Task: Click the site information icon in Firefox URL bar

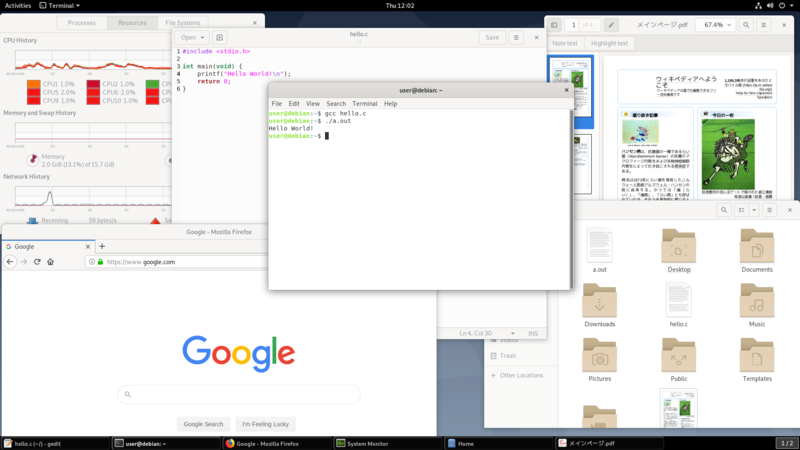Action: pos(92,262)
